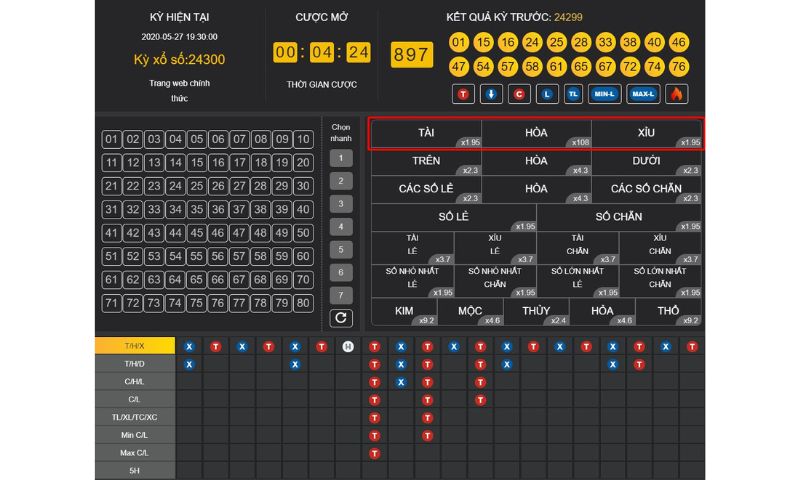800x480 pixels.
Task: Bet on TÀI x1.95
Action: (426, 134)
